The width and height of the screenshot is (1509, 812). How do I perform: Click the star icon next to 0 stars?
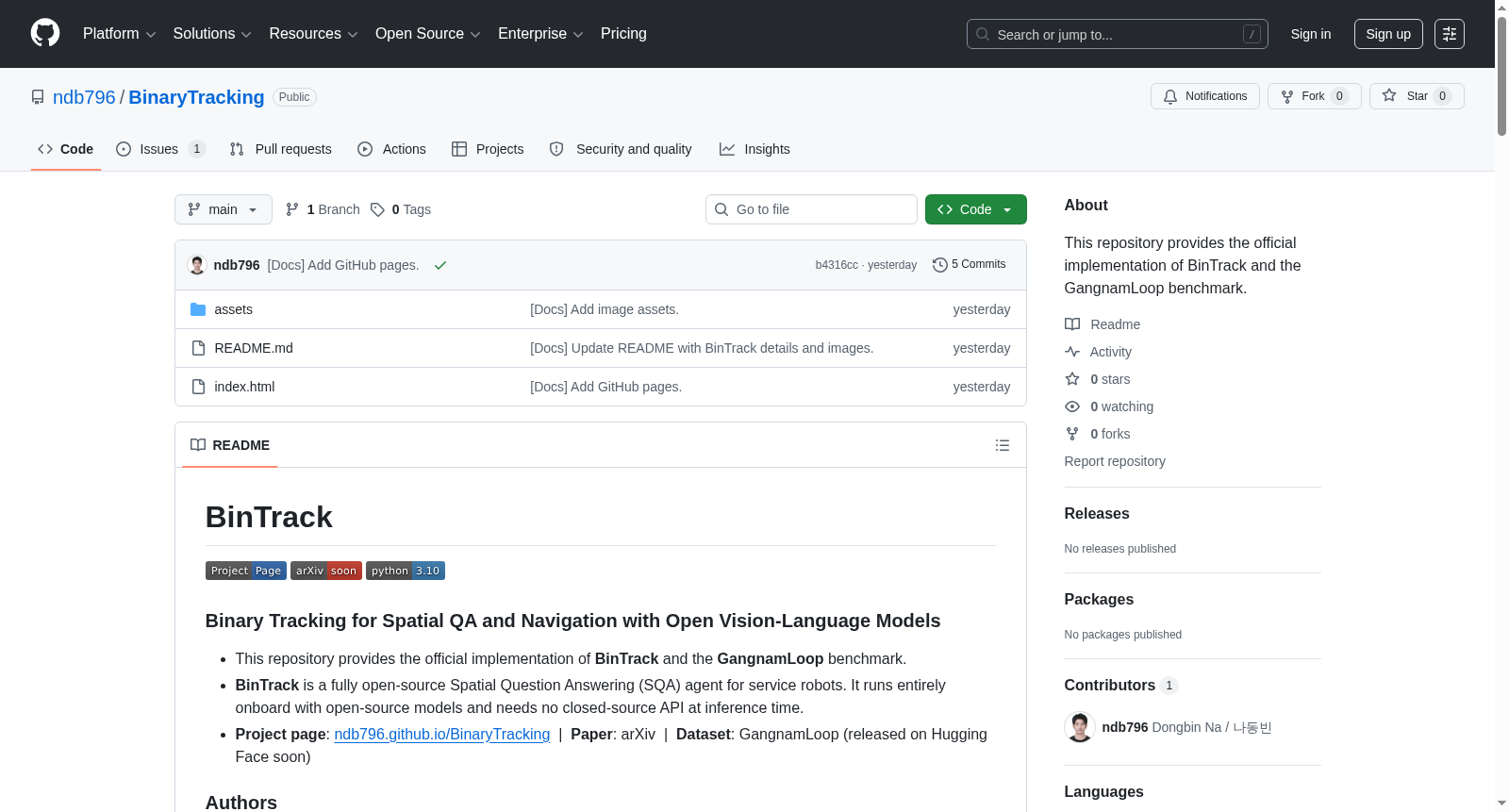pos(1072,379)
